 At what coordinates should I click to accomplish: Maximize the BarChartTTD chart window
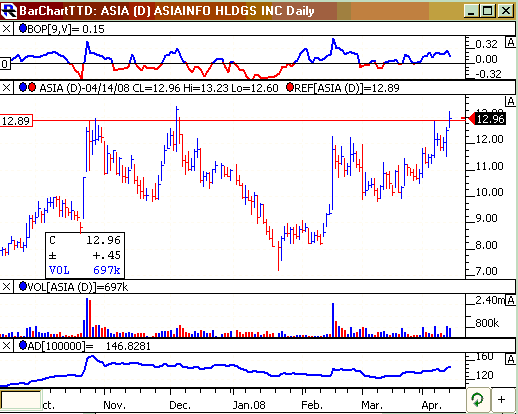pyautogui.click(x=487, y=11)
